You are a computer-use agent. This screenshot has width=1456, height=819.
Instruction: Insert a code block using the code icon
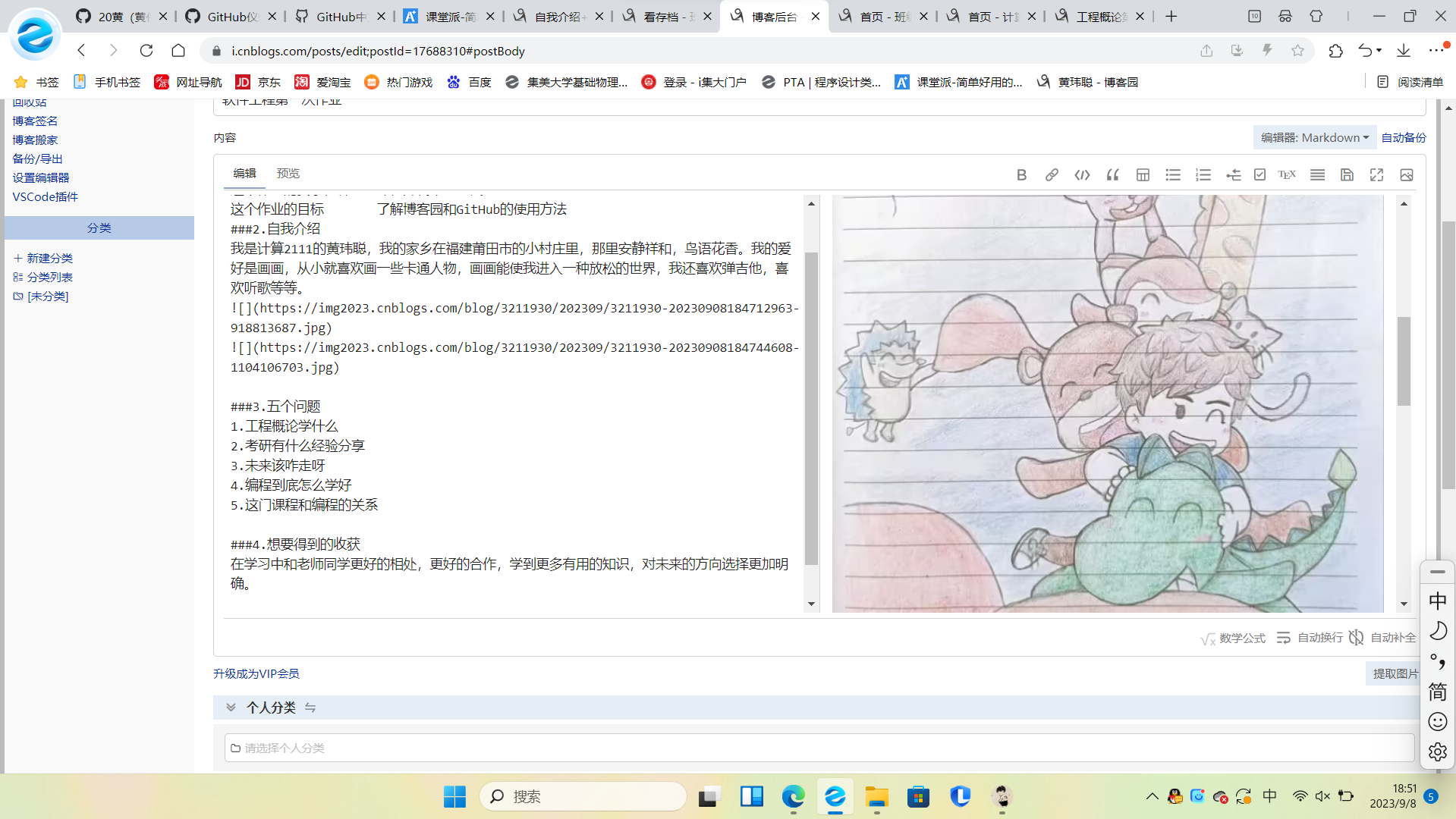(1082, 175)
